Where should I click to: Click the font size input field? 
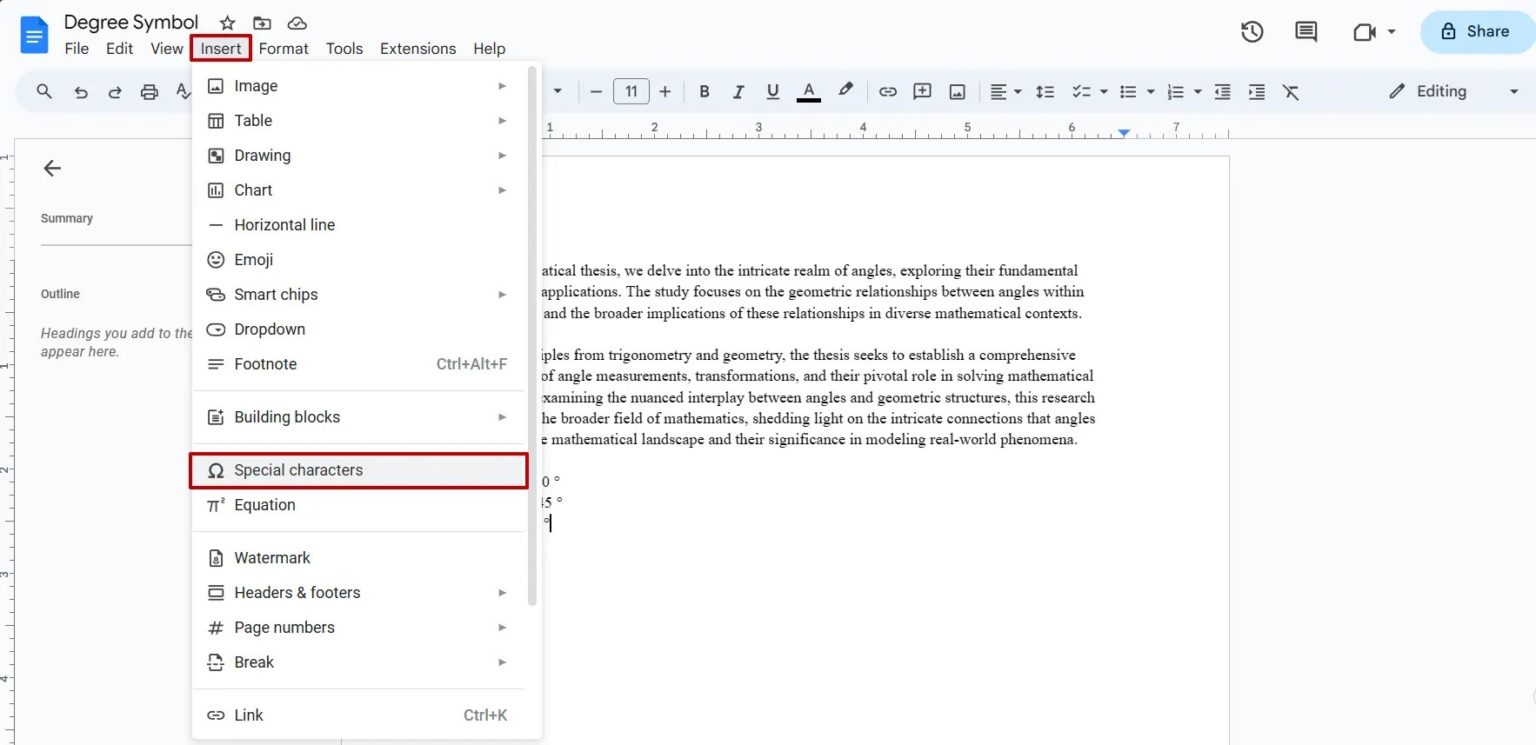(x=631, y=91)
